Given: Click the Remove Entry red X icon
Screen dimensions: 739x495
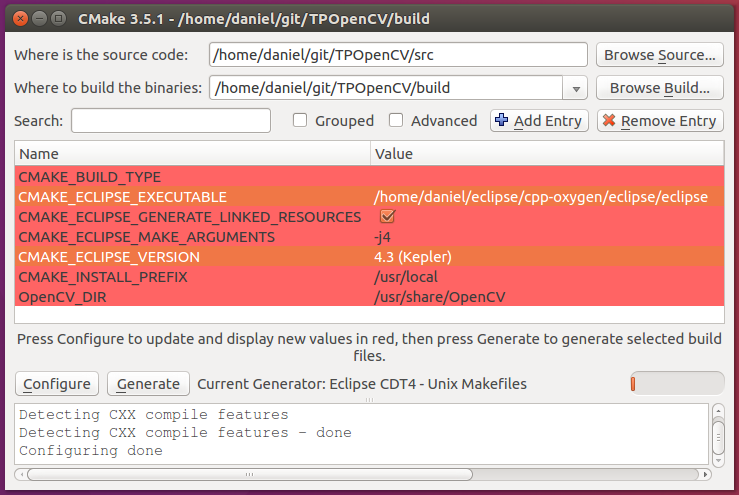Looking at the screenshot, I should [609, 120].
